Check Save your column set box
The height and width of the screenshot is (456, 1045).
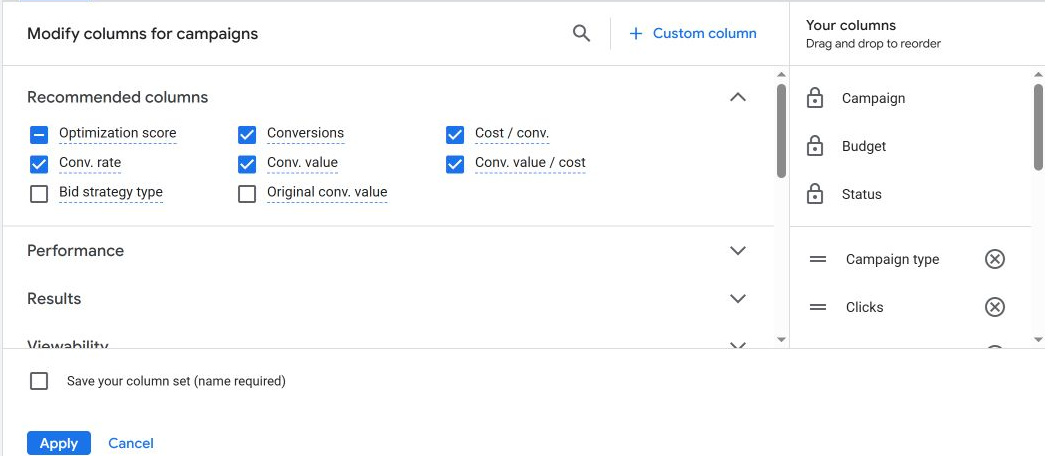click(39, 381)
